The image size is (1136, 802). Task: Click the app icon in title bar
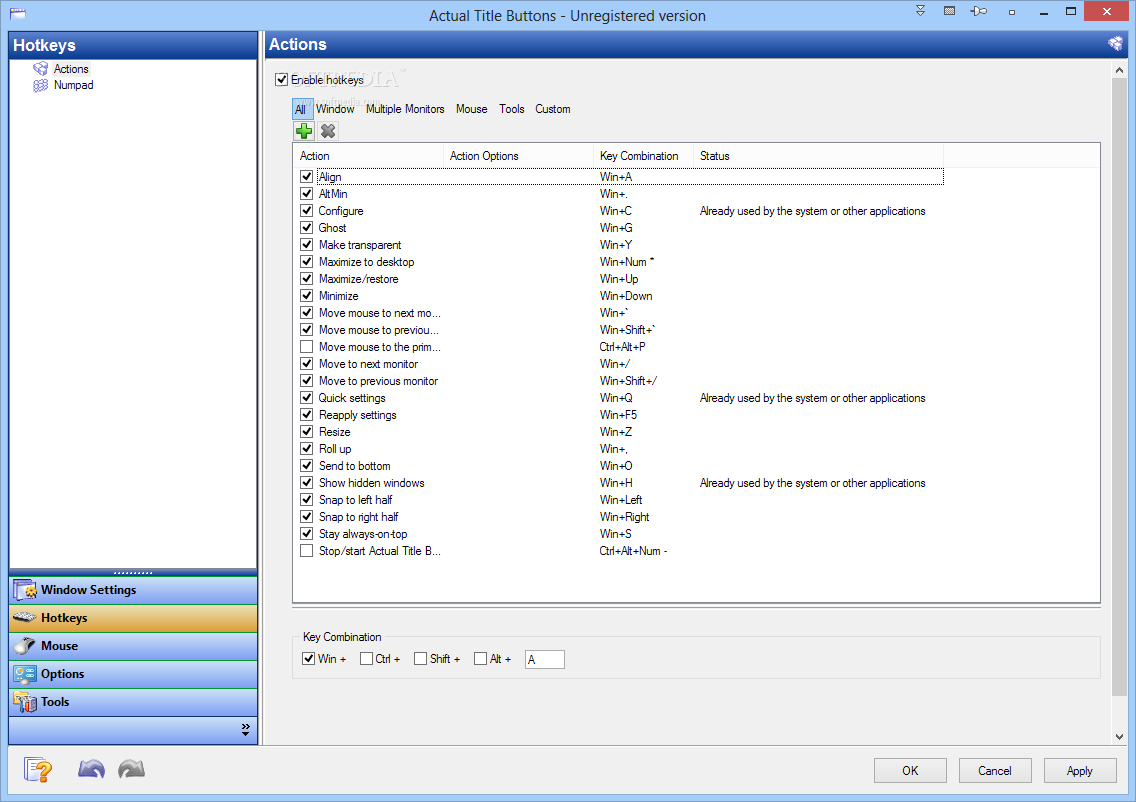(17, 13)
